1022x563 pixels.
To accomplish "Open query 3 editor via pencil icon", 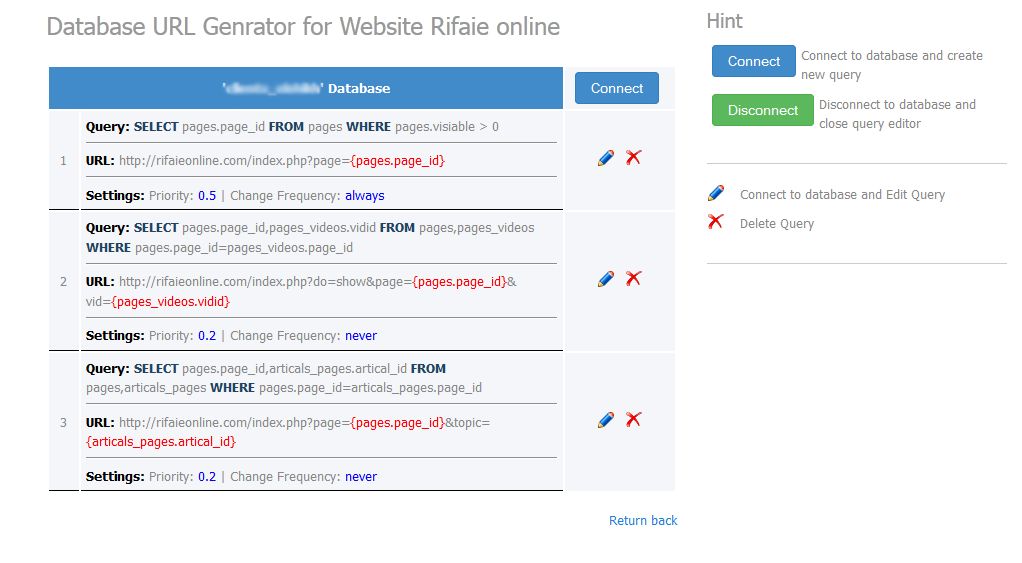I will (605, 420).
